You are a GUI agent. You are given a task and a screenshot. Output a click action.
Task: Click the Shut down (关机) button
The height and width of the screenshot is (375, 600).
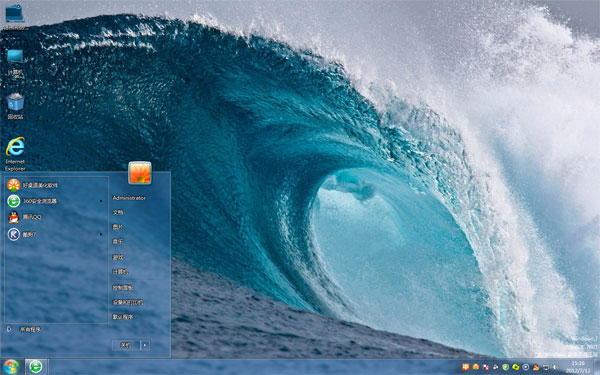126,345
